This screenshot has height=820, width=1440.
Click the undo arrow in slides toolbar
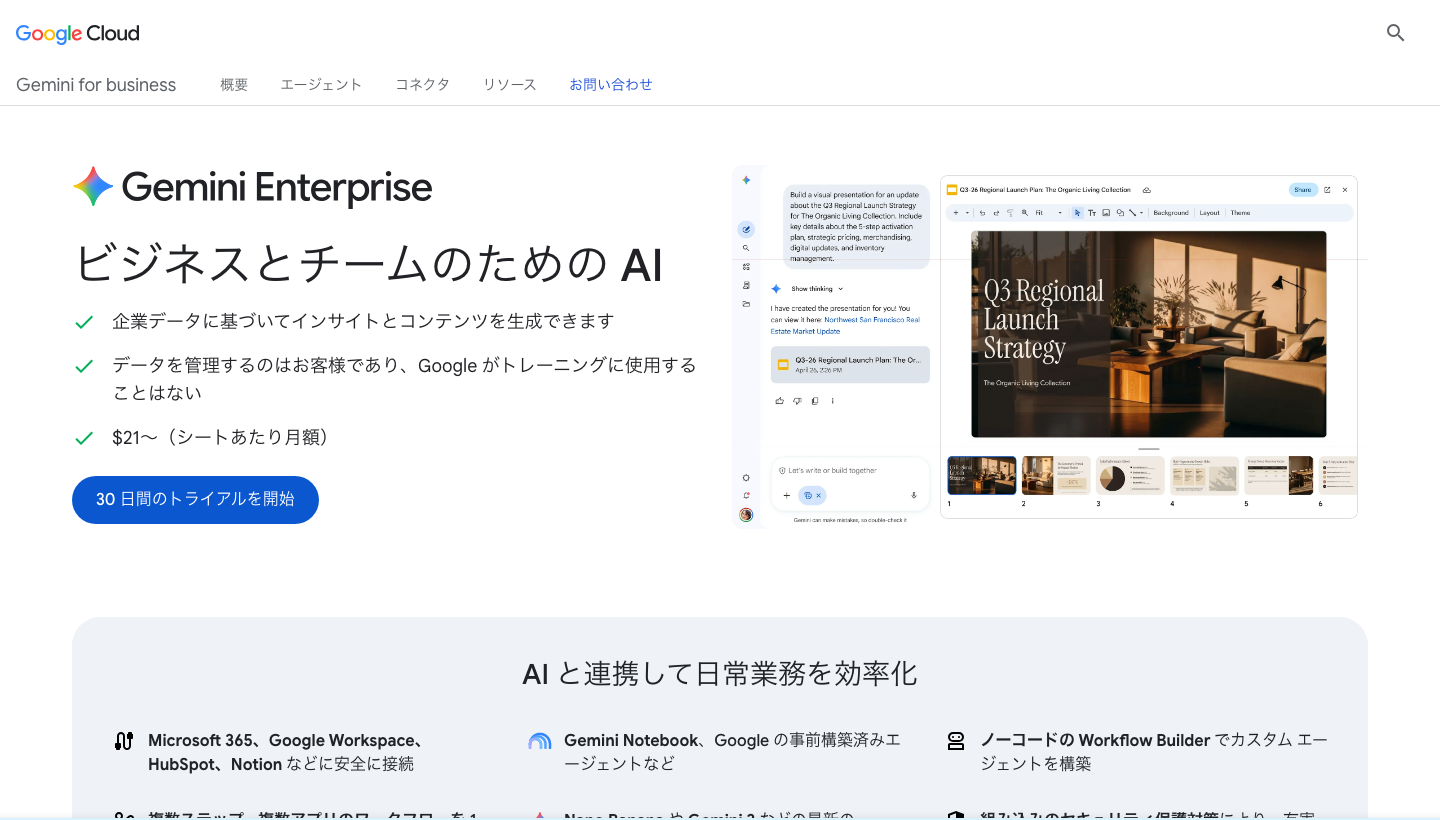click(x=982, y=213)
